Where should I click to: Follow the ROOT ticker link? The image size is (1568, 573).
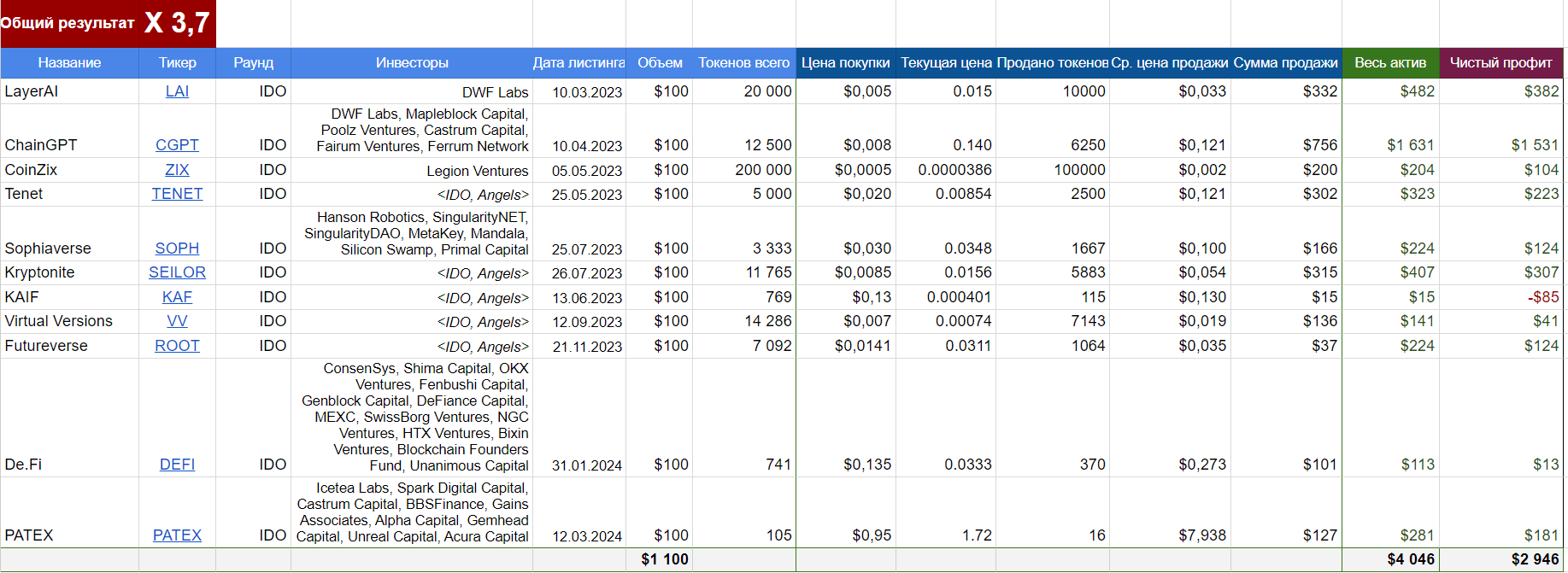(x=177, y=346)
